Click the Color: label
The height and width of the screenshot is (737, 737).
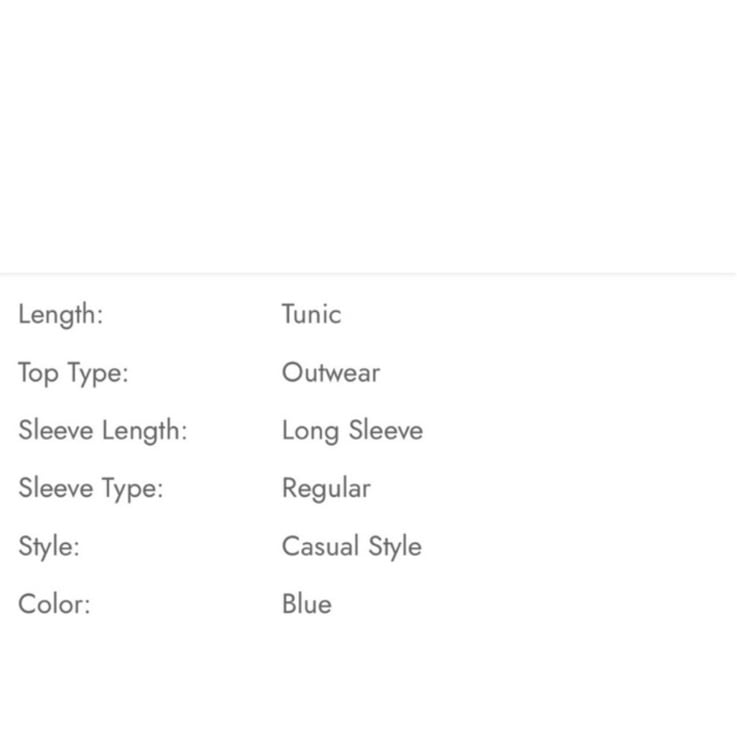54,605
